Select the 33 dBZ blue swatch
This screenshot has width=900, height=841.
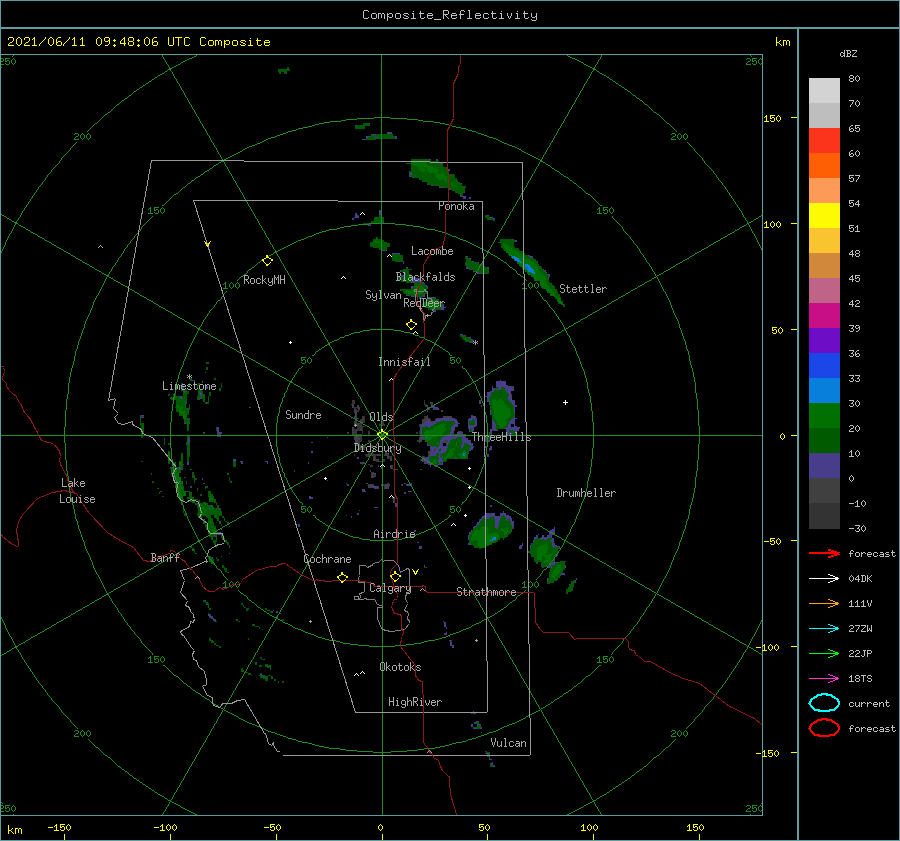tap(824, 390)
